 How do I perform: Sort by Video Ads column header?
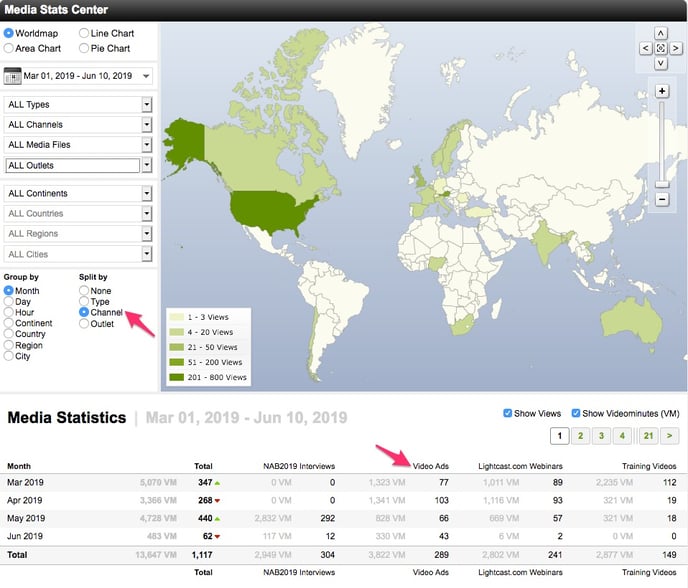coord(430,466)
